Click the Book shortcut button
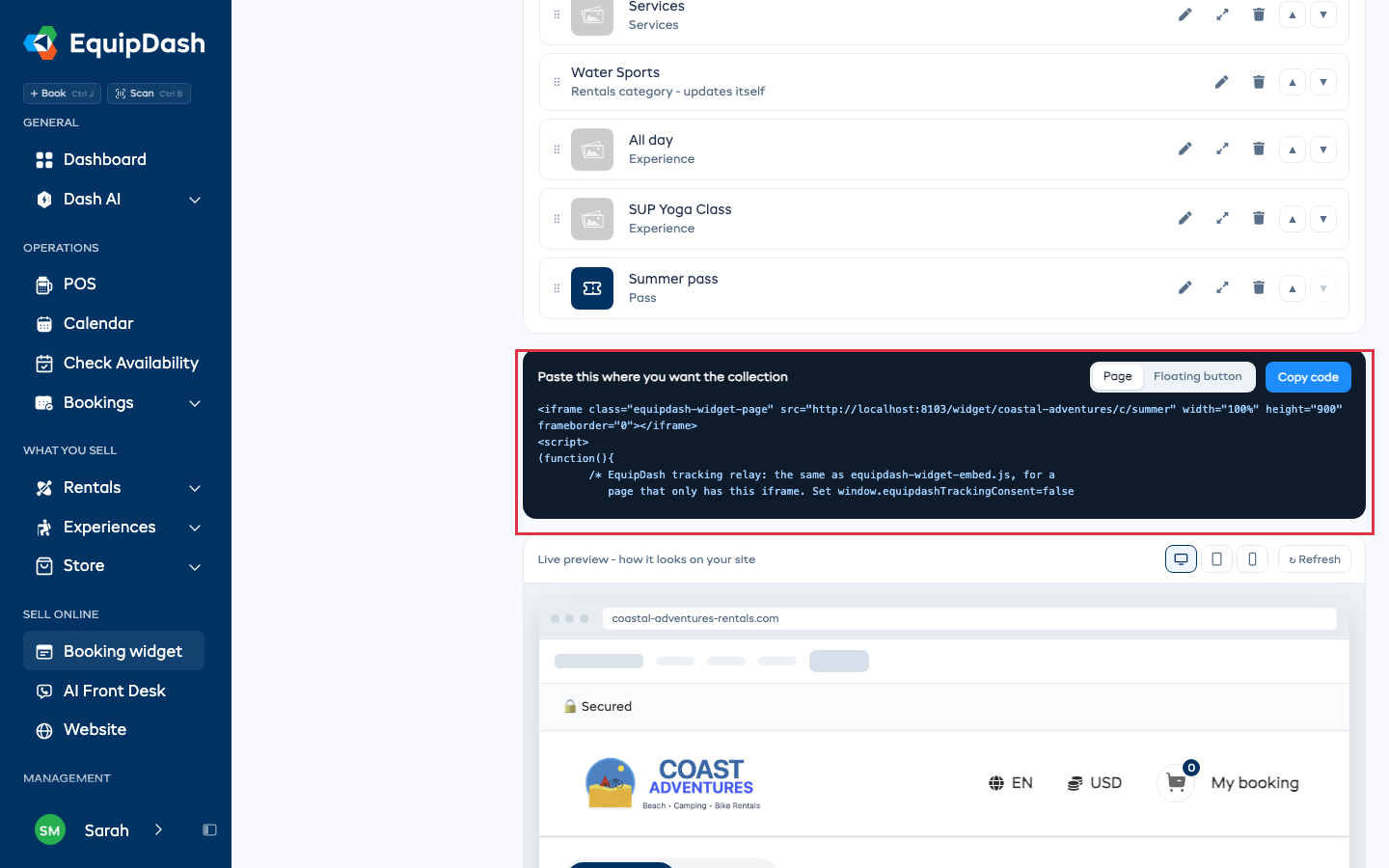The image size is (1389, 868). click(62, 94)
